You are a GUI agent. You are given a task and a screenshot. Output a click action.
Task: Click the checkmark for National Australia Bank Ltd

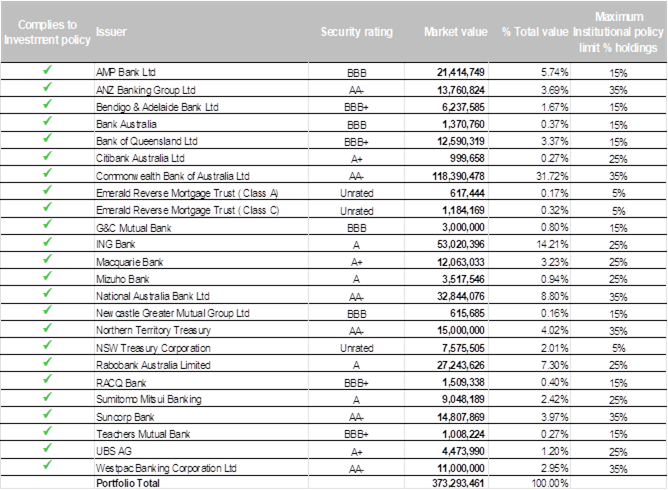pyautogui.click(x=47, y=293)
